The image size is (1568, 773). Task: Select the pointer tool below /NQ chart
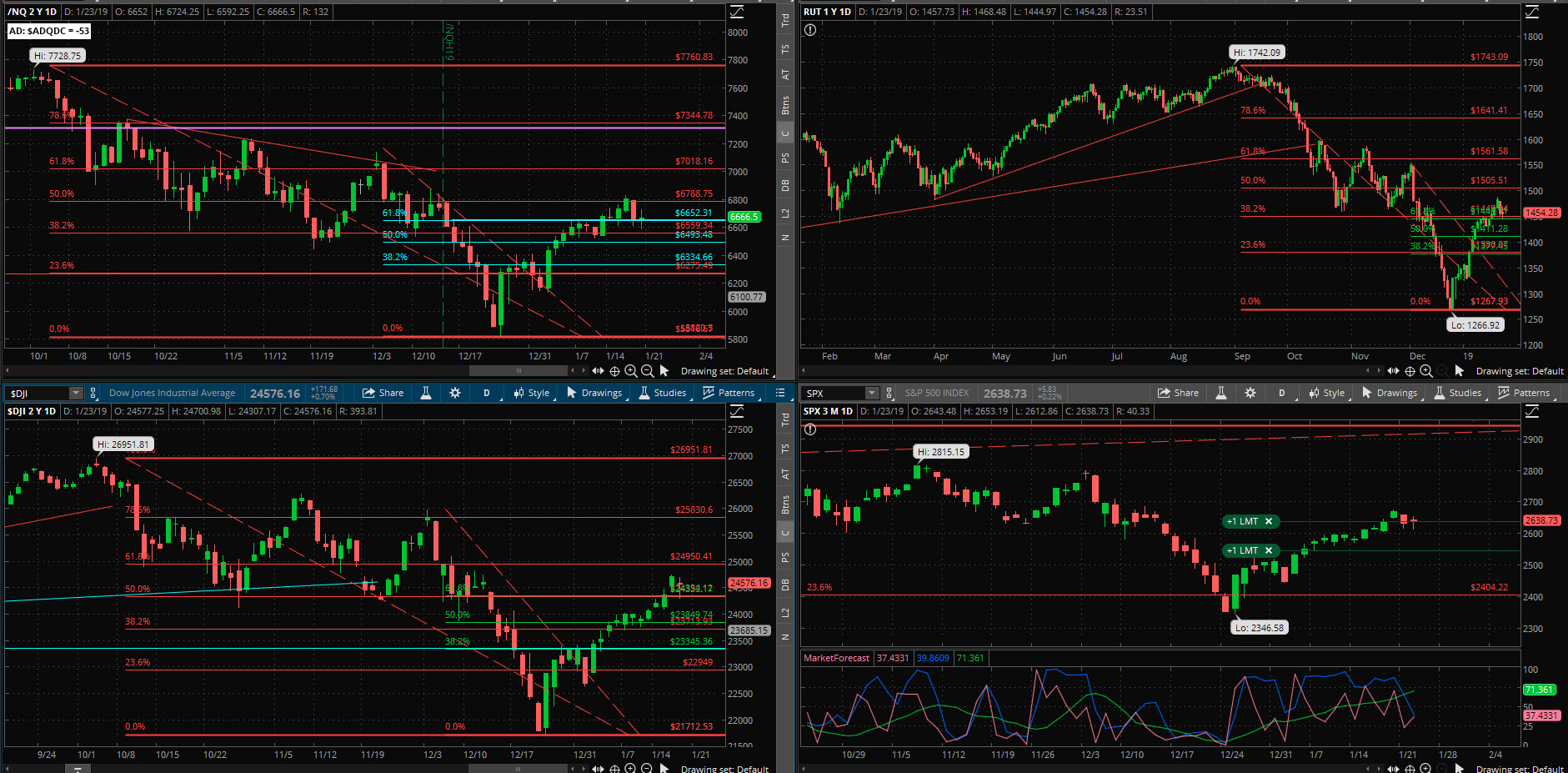664,371
